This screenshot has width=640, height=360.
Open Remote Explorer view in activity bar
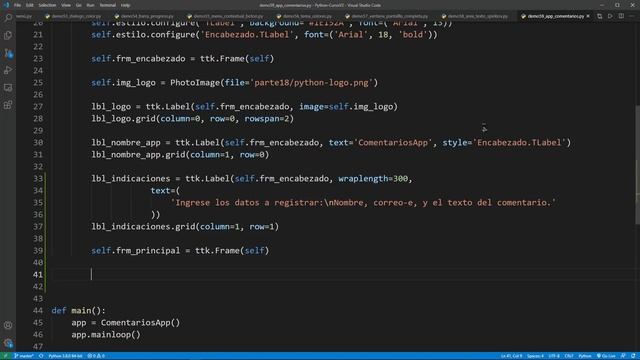pyautogui.click(x=8, y=88)
